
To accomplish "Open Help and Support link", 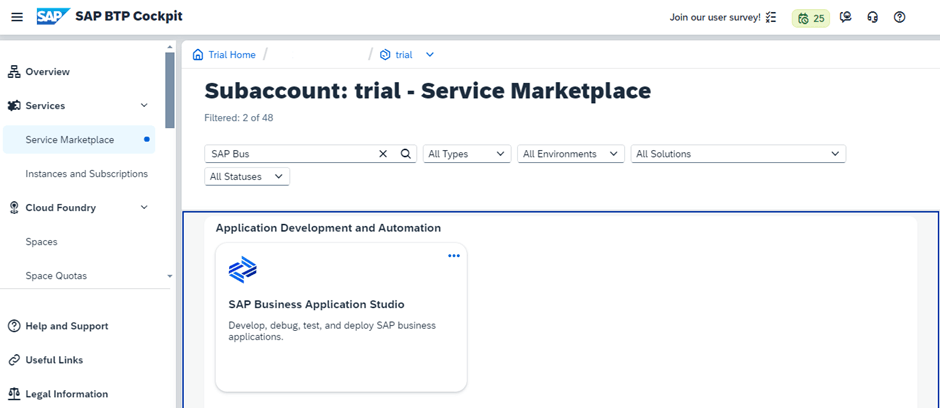I will (x=67, y=327).
